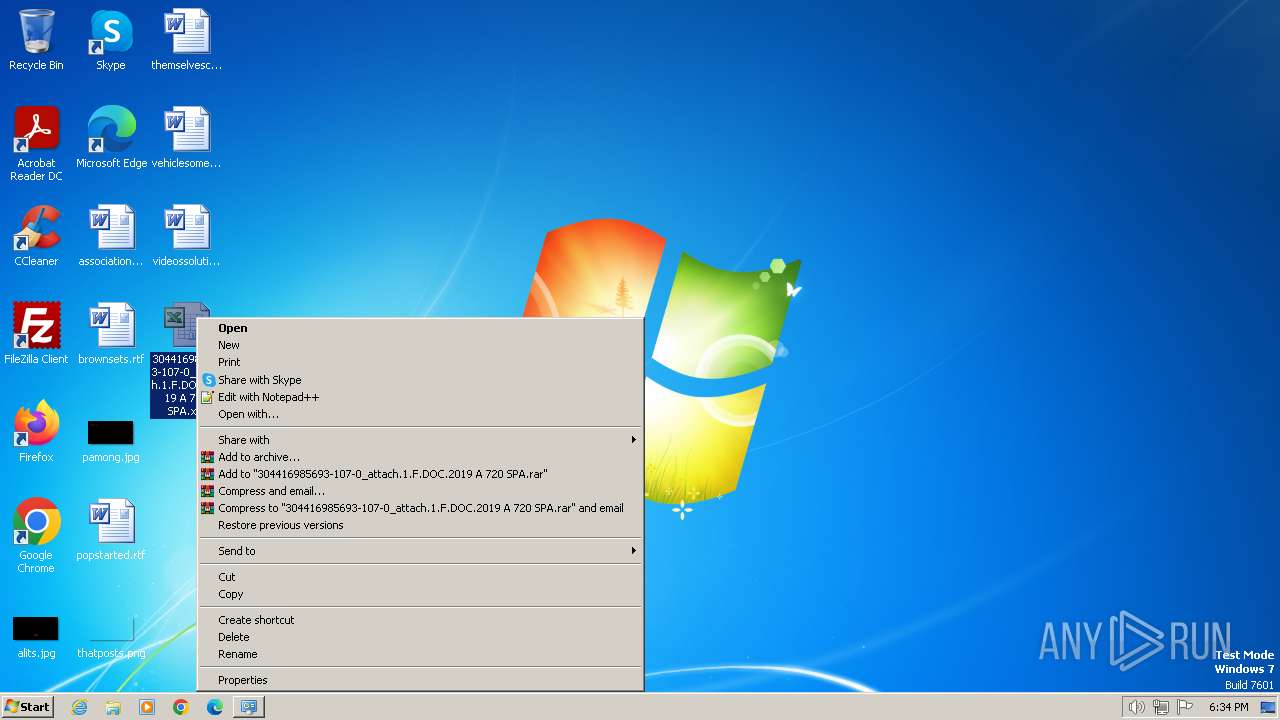Open the Recycle Bin desktop icon
Viewport: 1280px width, 720px height.
coord(36,40)
